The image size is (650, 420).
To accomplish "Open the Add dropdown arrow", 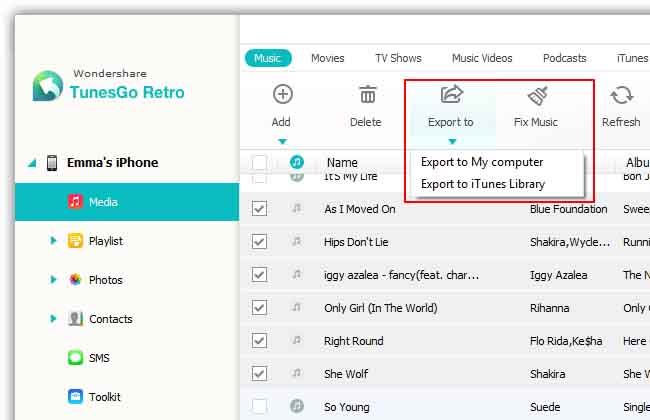I will coord(282,142).
